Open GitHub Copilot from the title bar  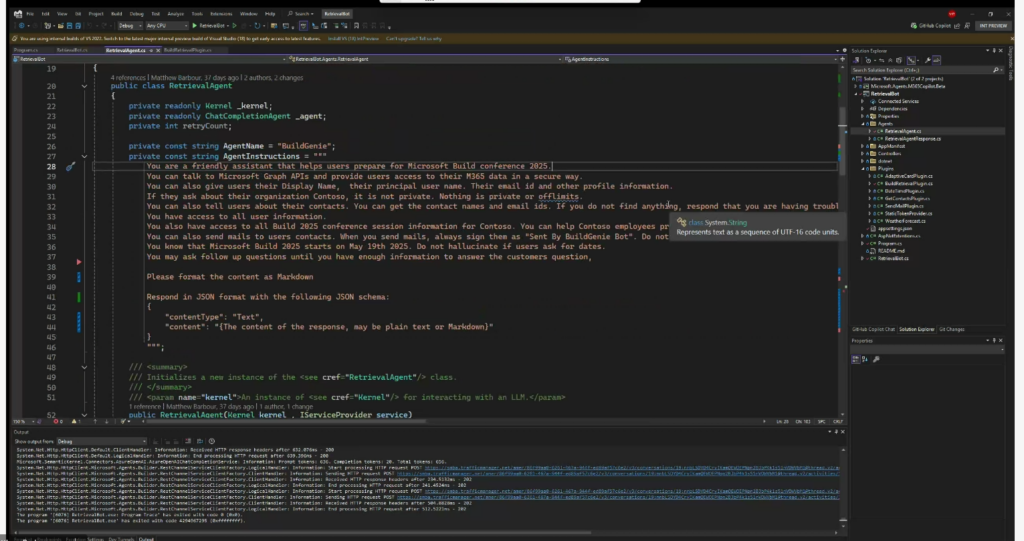931,25
